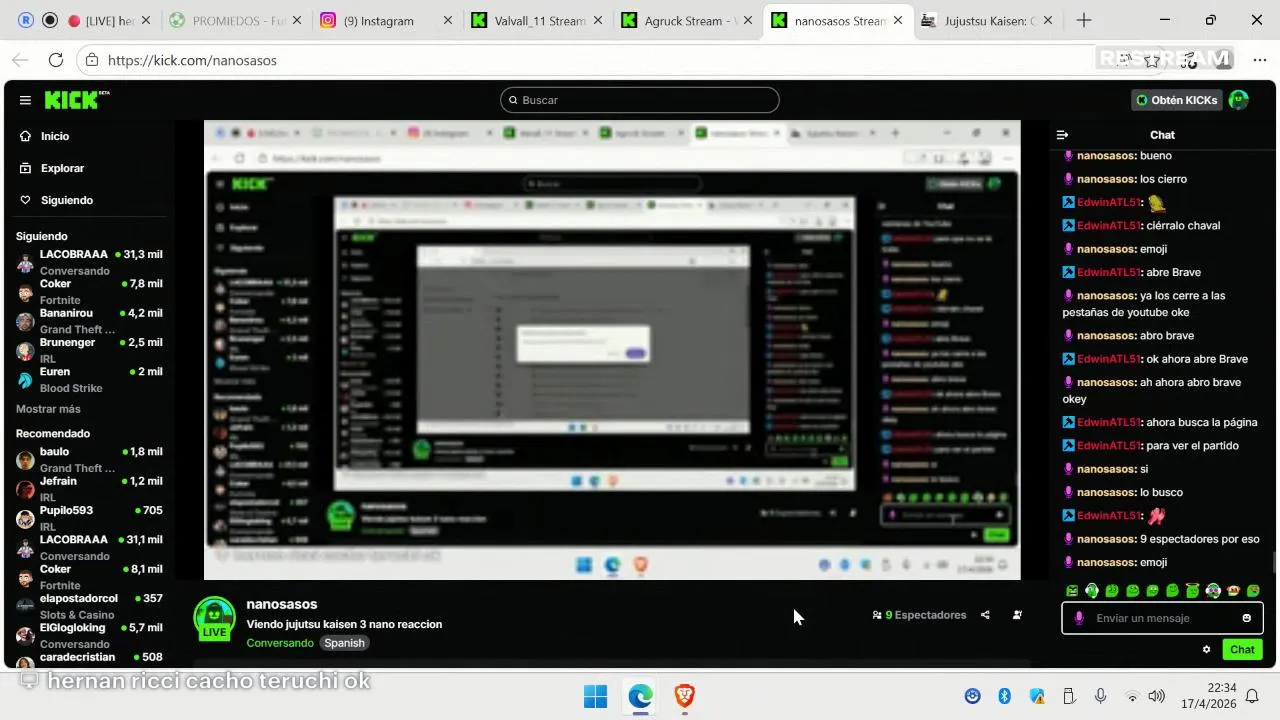1280x720 pixels.
Task: Click the Conversando category link under title
Action: [x=280, y=643]
